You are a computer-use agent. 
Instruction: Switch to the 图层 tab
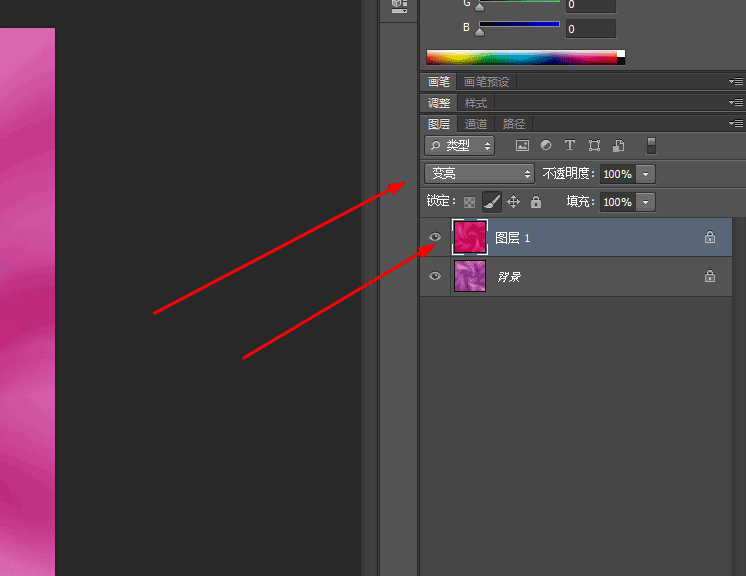point(439,124)
